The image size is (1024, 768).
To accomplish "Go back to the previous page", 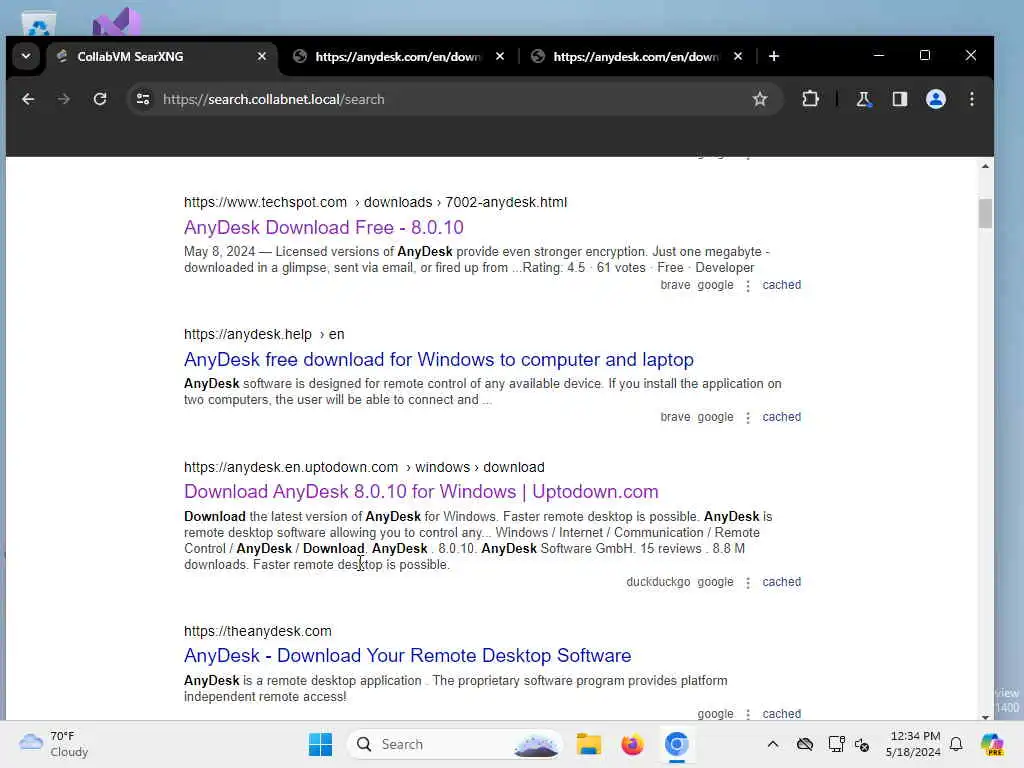I will click(28, 99).
